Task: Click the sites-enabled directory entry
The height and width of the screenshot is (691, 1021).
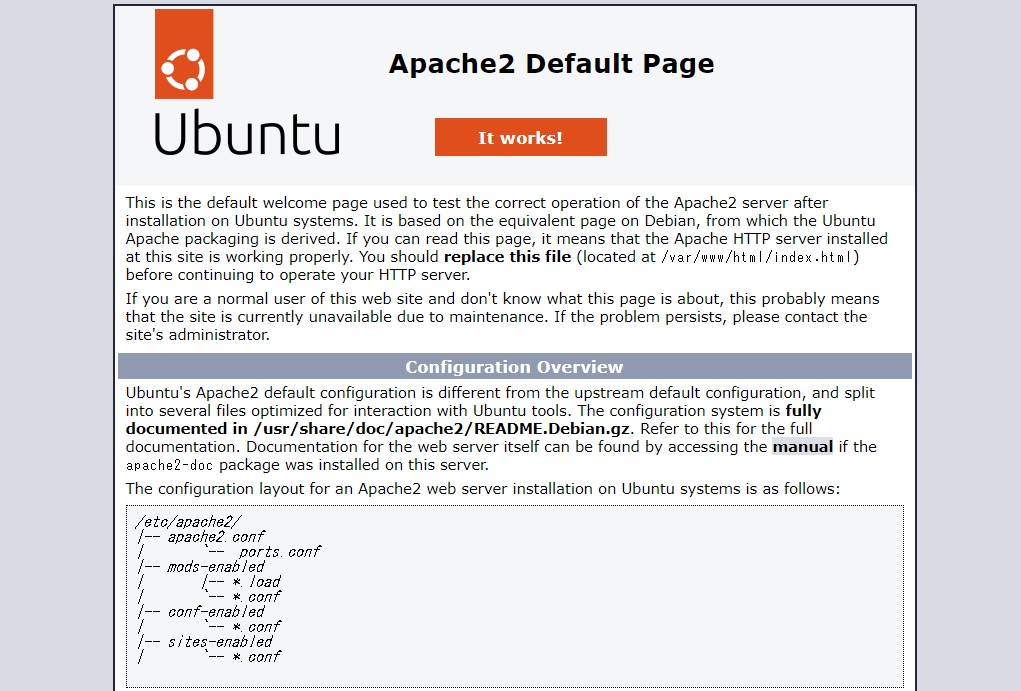Action: pos(219,641)
